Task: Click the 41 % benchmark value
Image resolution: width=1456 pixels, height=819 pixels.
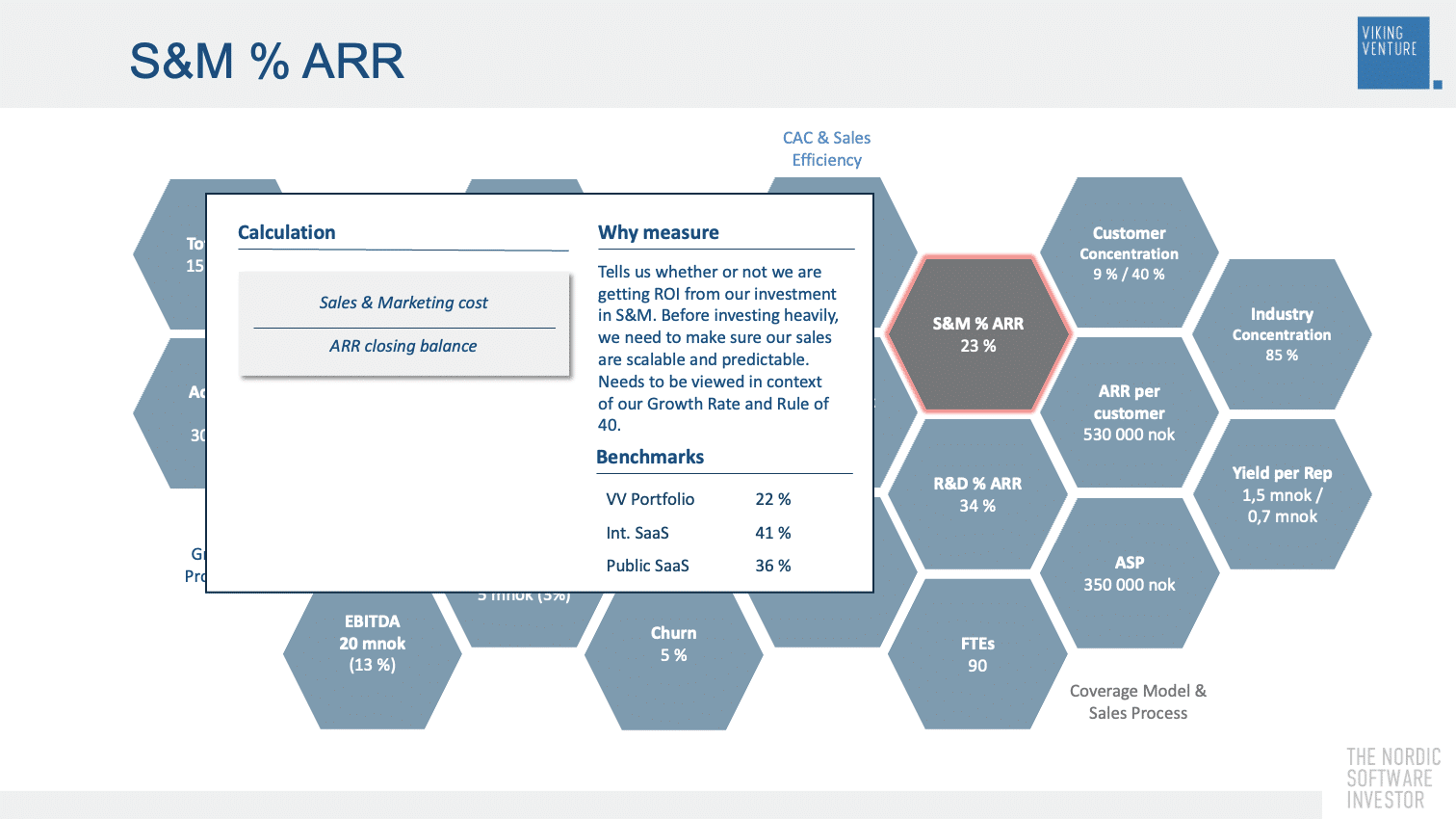Action: tap(773, 533)
